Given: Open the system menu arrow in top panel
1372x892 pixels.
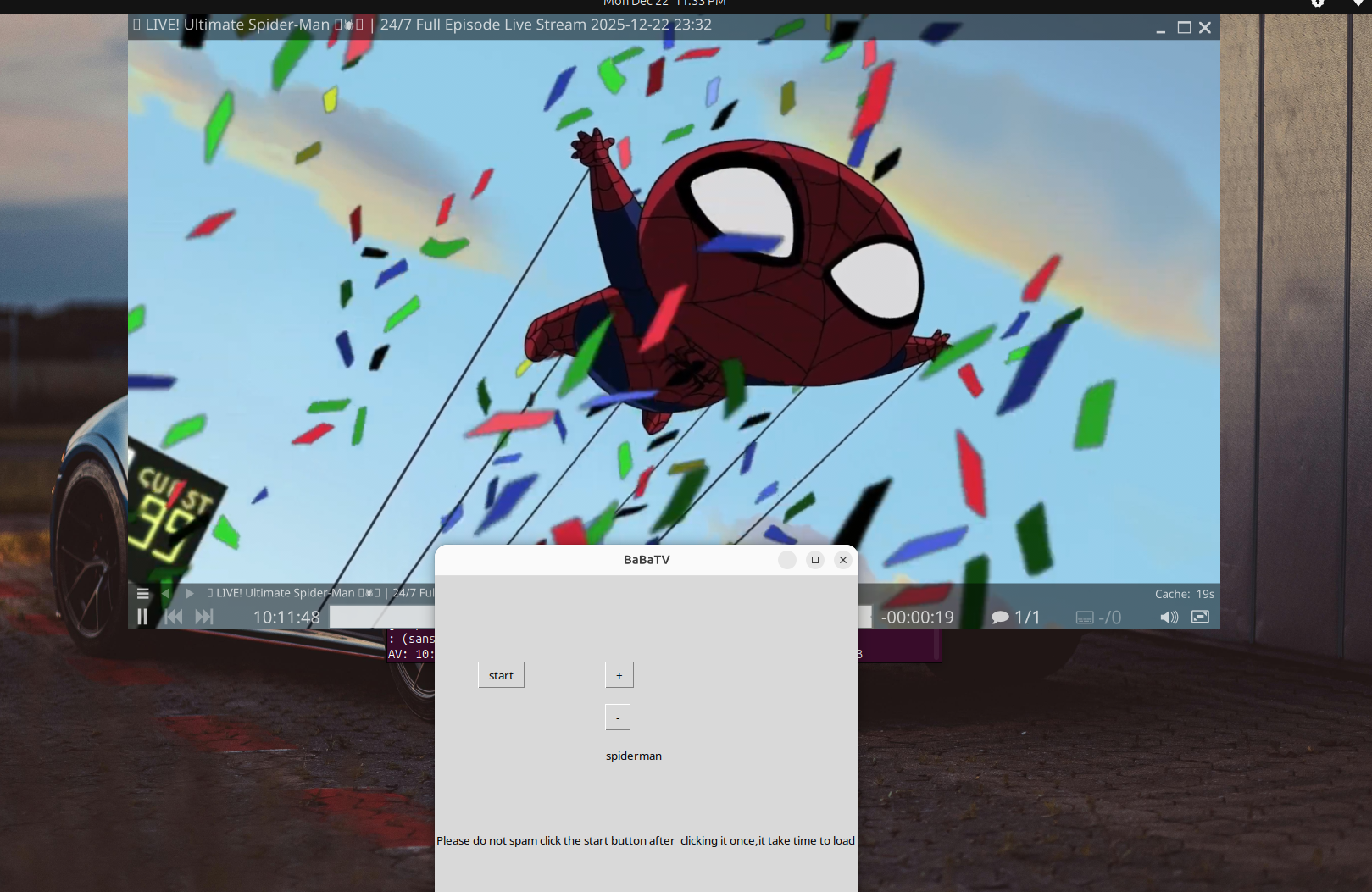Looking at the screenshot, I should tap(1358, 3).
